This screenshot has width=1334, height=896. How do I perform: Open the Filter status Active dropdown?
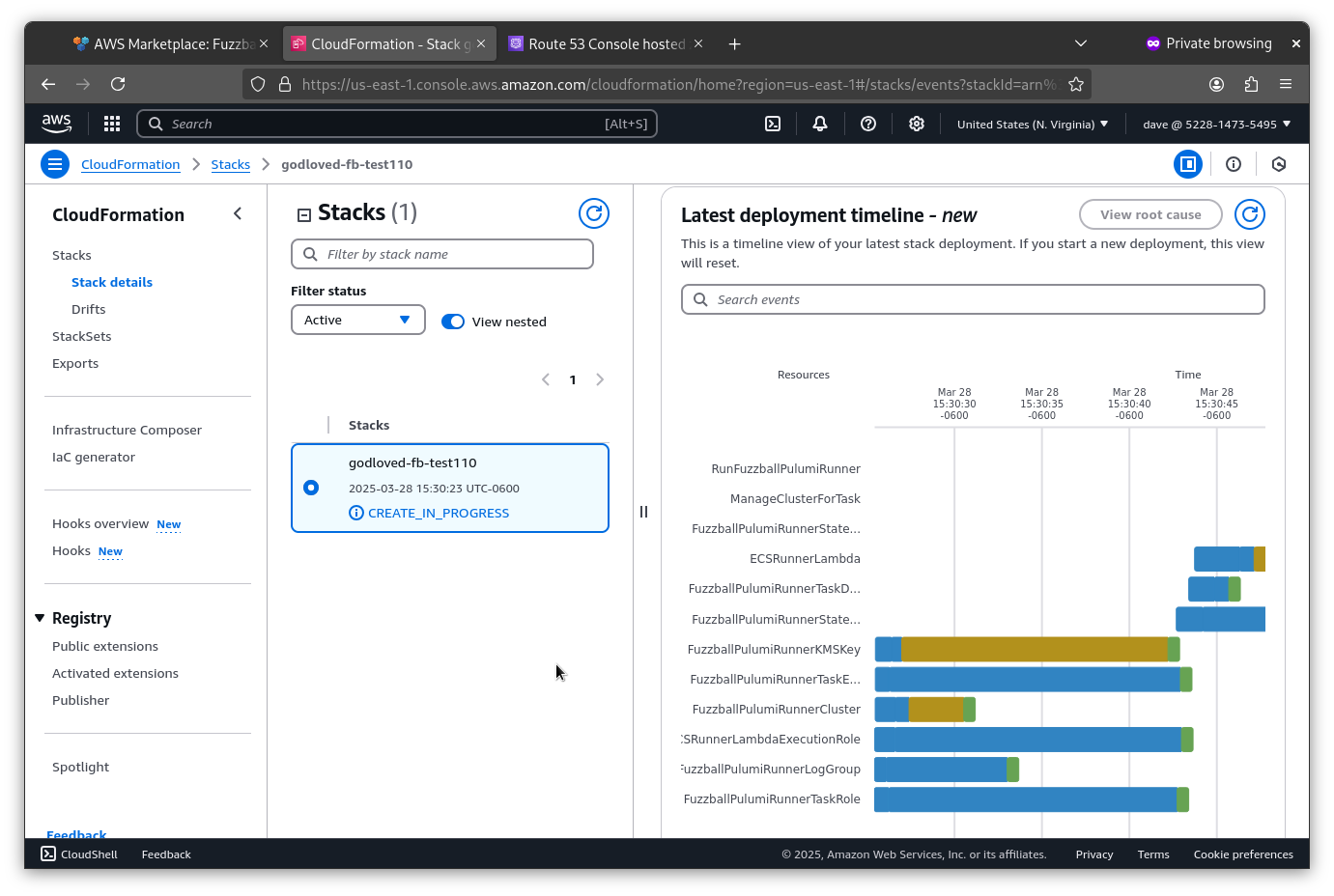[358, 320]
